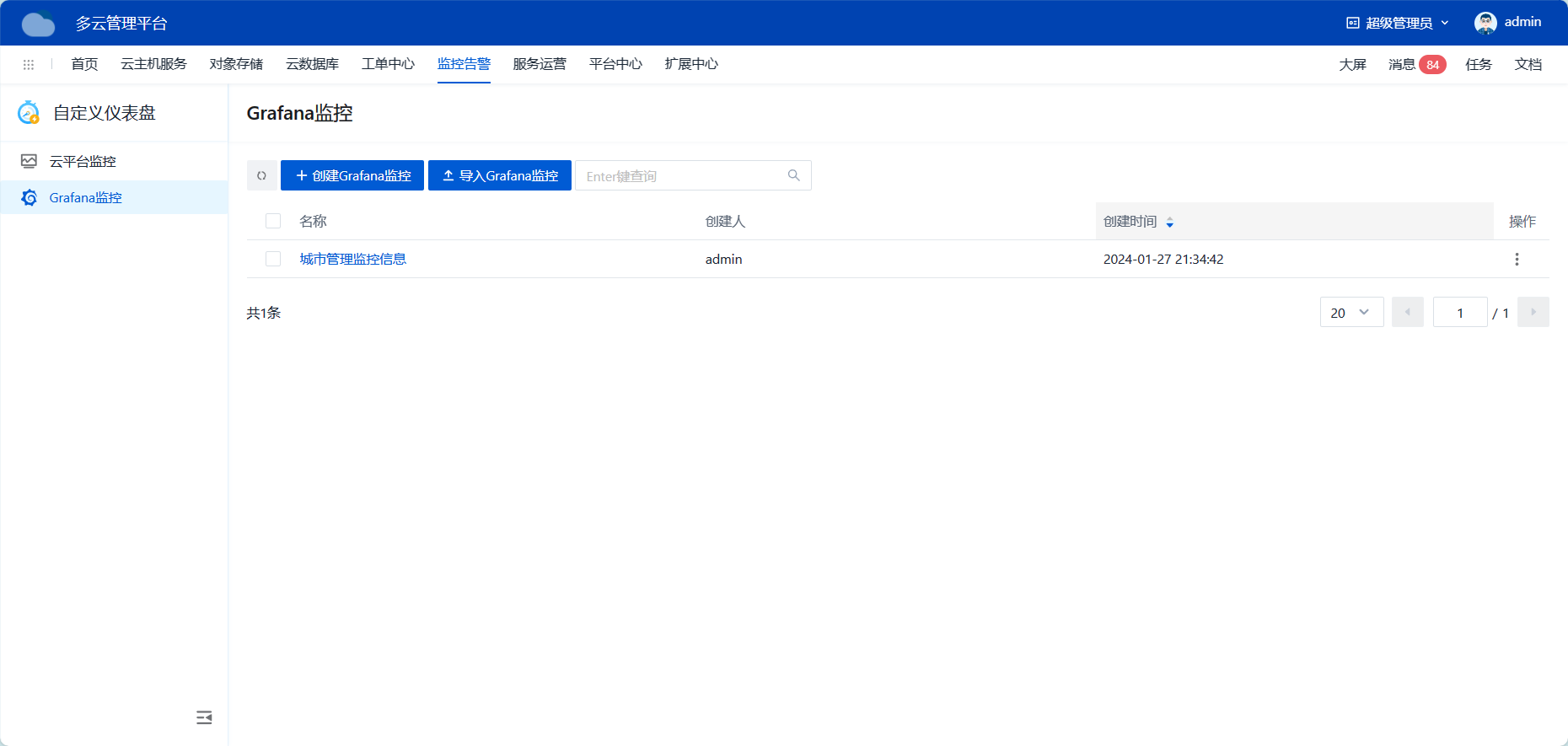Collapse the sidebar using the fold icon

[x=204, y=717]
